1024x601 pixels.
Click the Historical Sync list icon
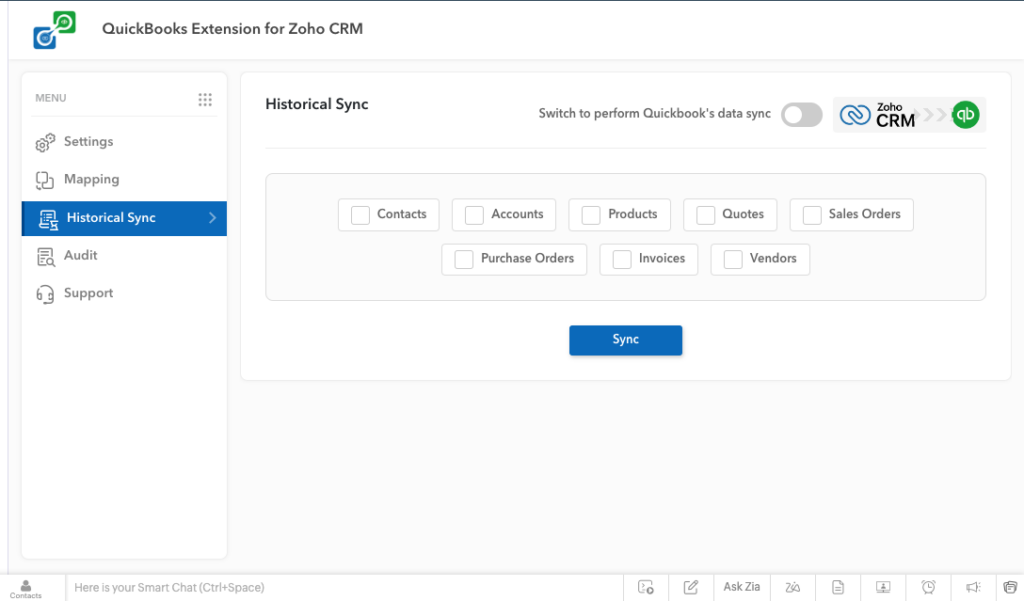click(x=48, y=219)
